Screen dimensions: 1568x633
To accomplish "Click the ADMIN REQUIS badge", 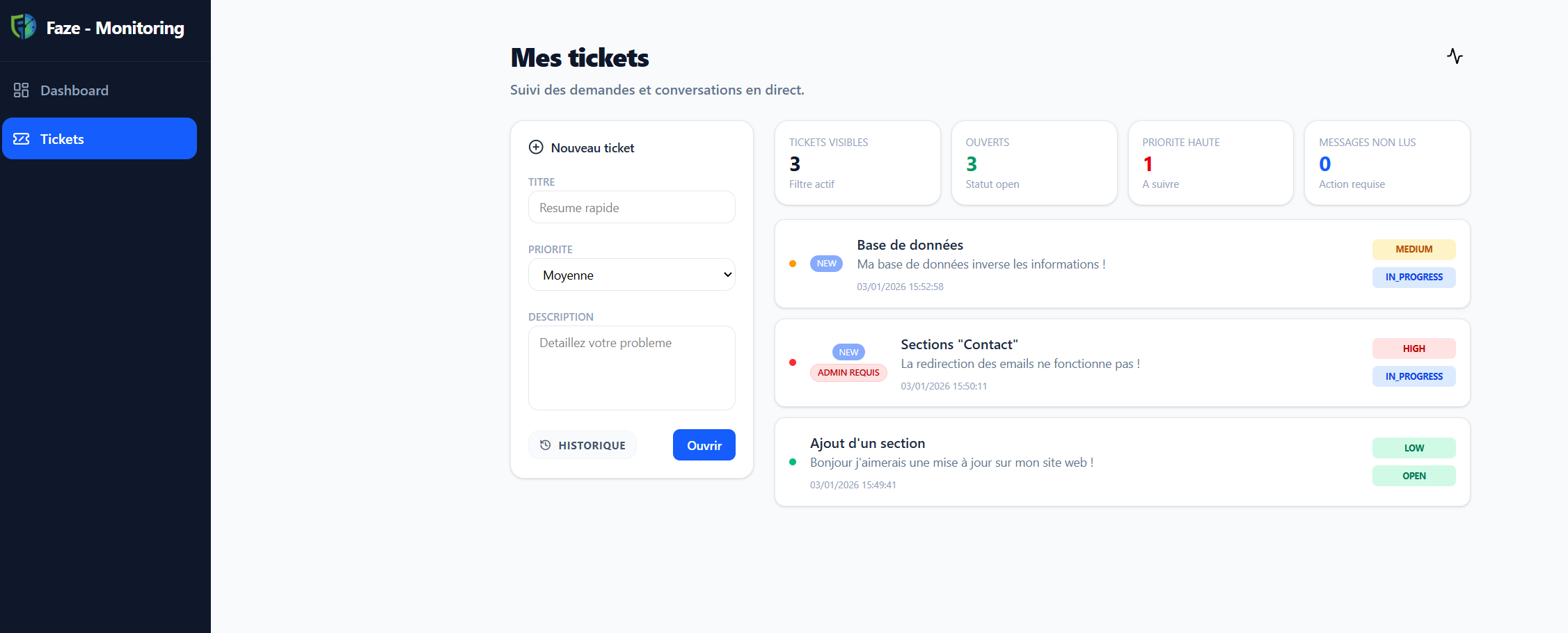I will coord(848,373).
